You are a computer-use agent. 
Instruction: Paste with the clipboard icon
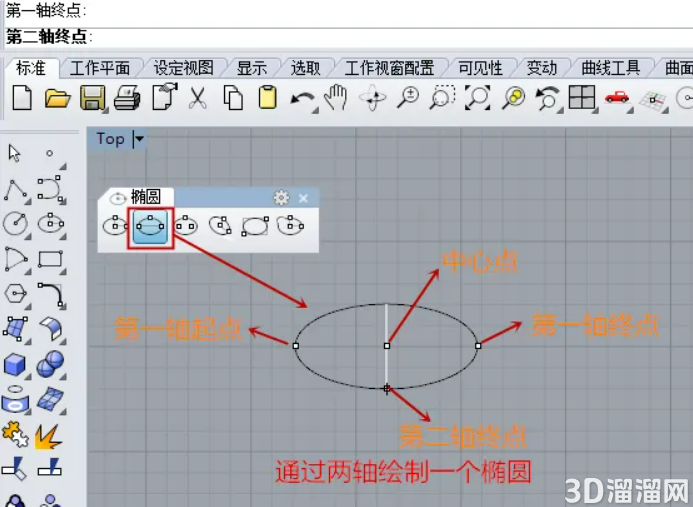click(267, 97)
